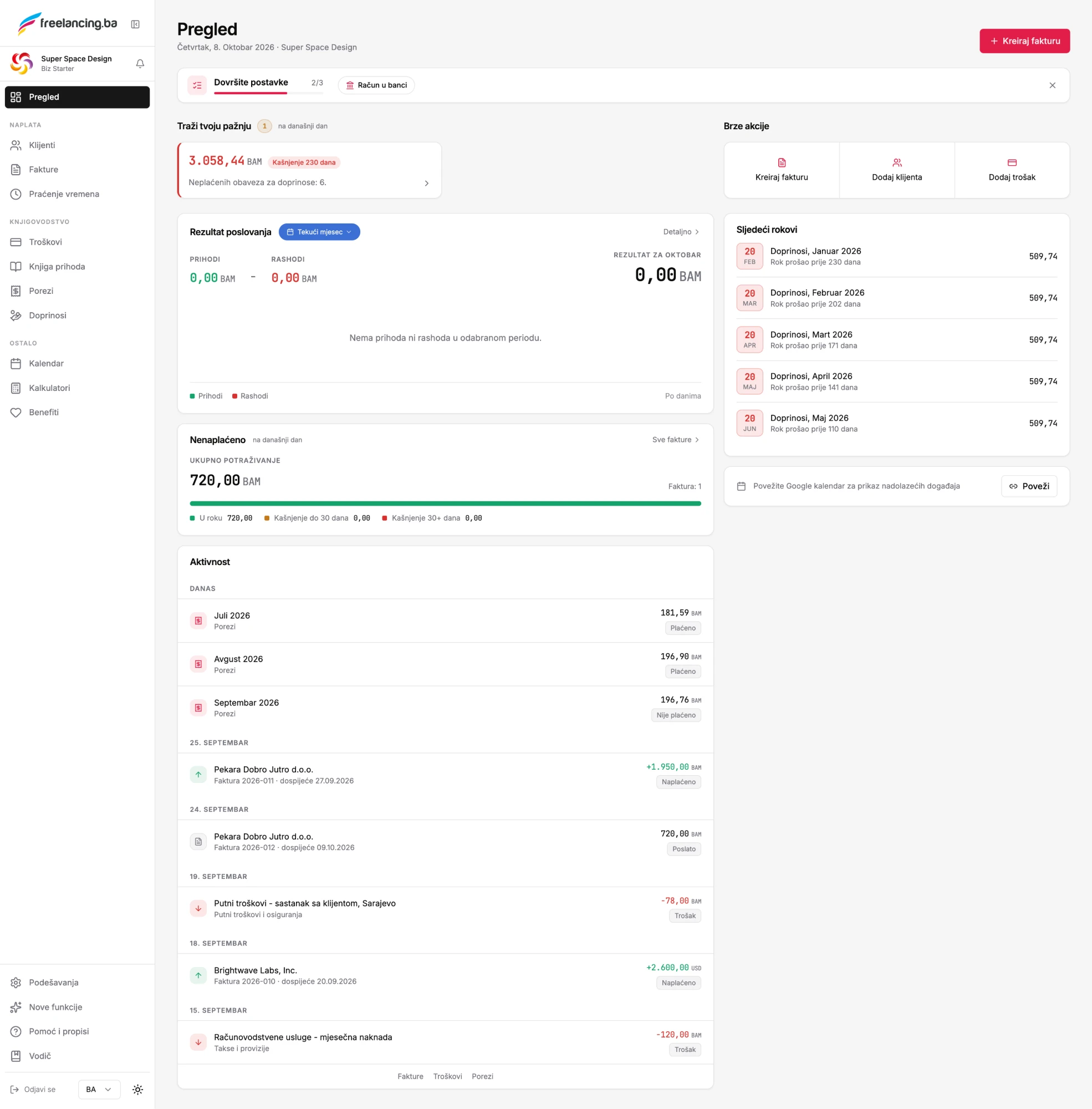This screenshot has height=1109, width=1092.
Task: Click the Troškovi link below Aktivnost
Action: (x=447, y=1076)
